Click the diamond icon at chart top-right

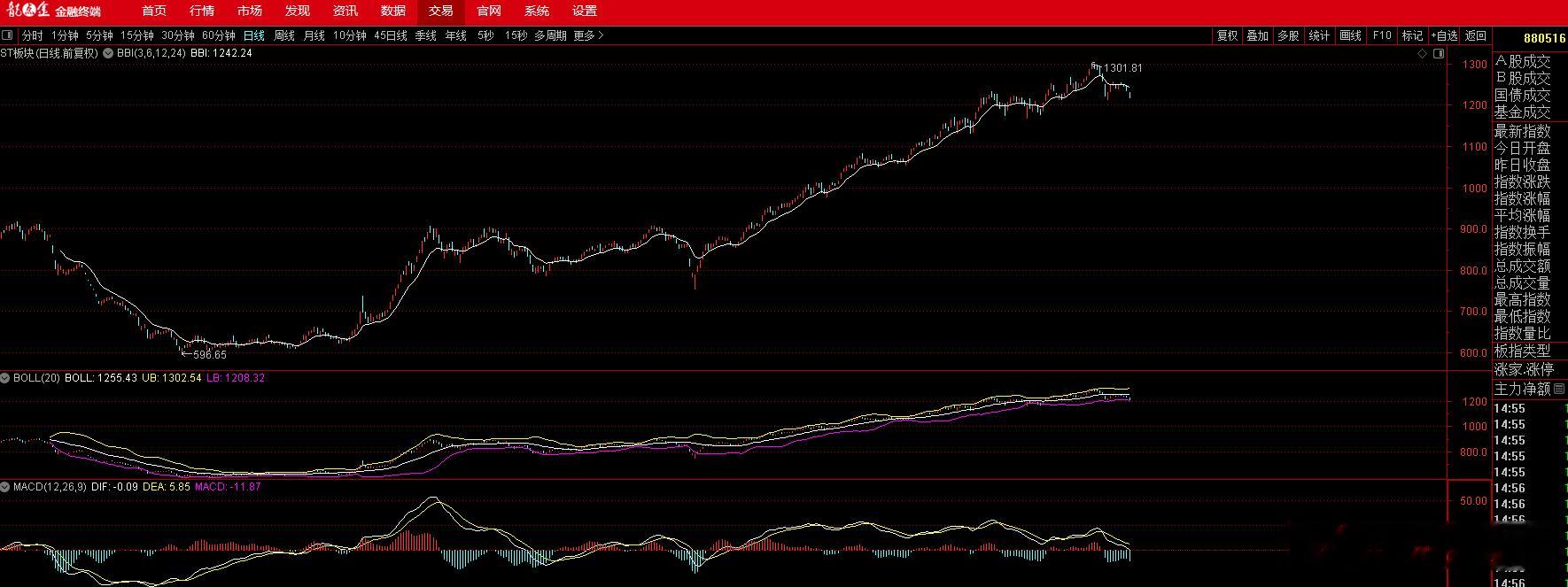click(1423, 53)
